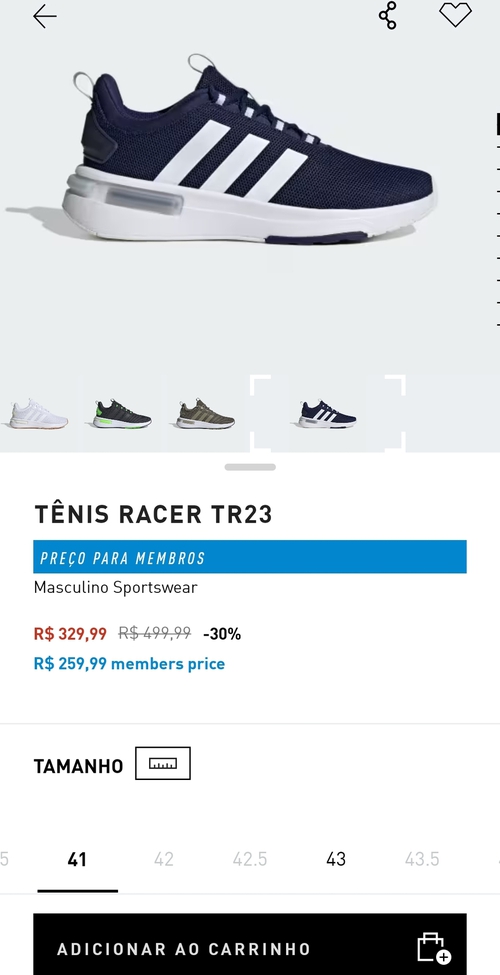500x975 pixels.
Task: Tap the Preço para Membros banner
Action: pyautogui.click(x=250, y=557)
